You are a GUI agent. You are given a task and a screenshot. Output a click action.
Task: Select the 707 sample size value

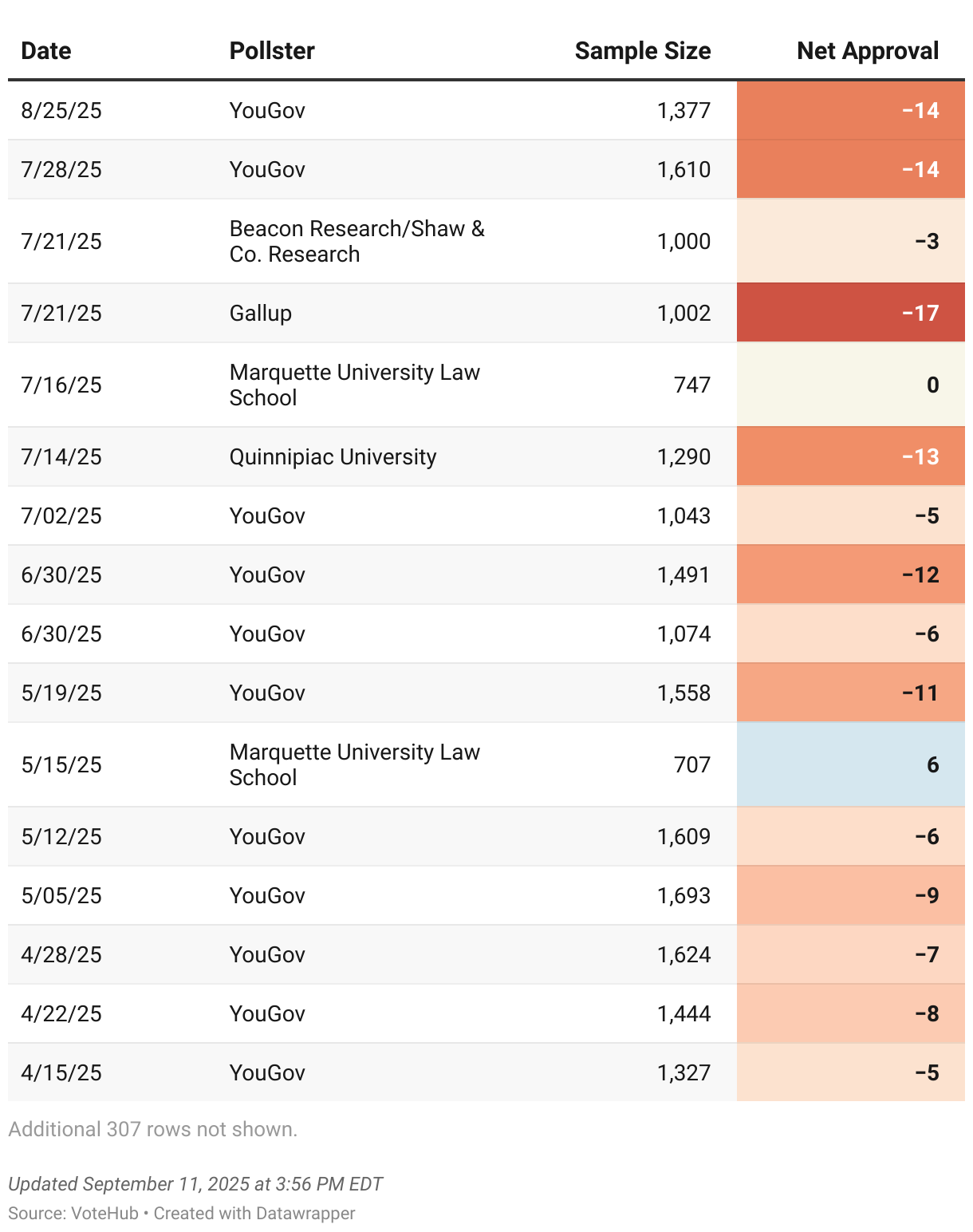[691, 764]
